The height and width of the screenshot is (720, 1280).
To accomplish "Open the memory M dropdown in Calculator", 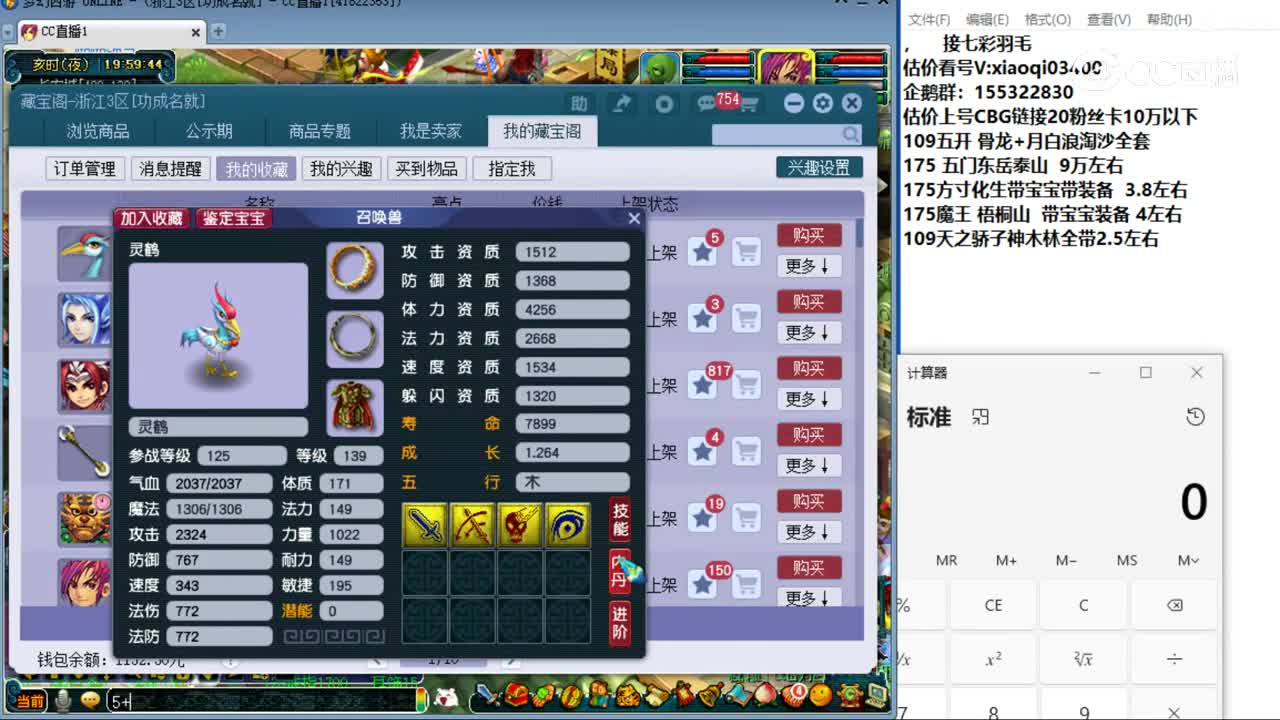I will pos(1187,561).
